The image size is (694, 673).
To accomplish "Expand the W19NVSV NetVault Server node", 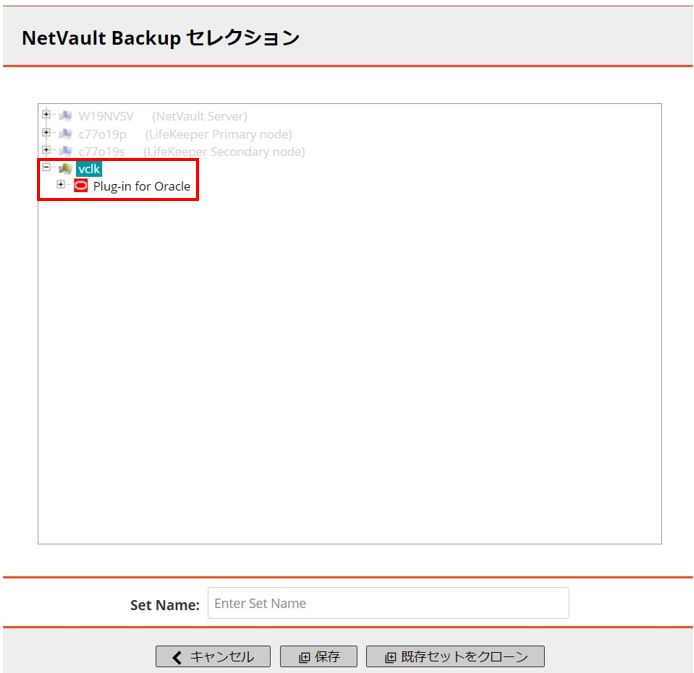I will click(46, 115).
